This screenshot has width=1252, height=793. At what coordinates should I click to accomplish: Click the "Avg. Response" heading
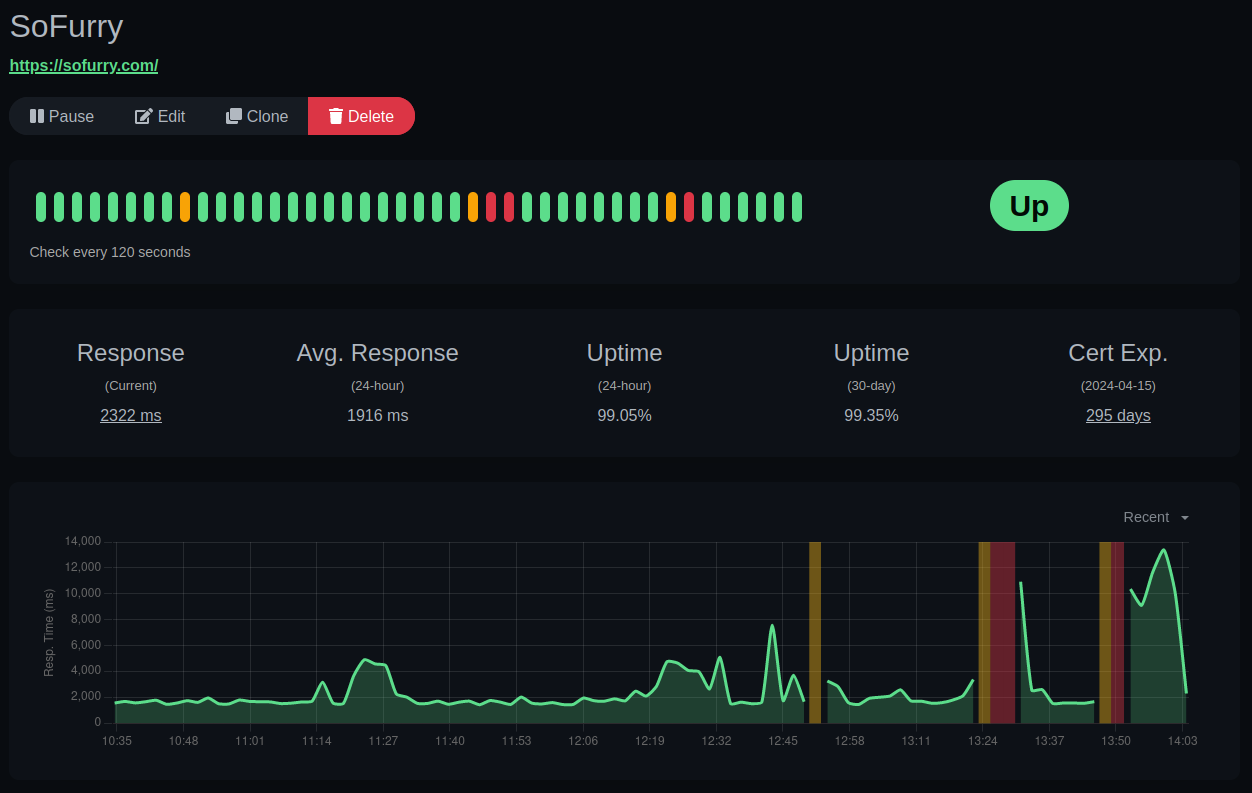tap(378, 353)
